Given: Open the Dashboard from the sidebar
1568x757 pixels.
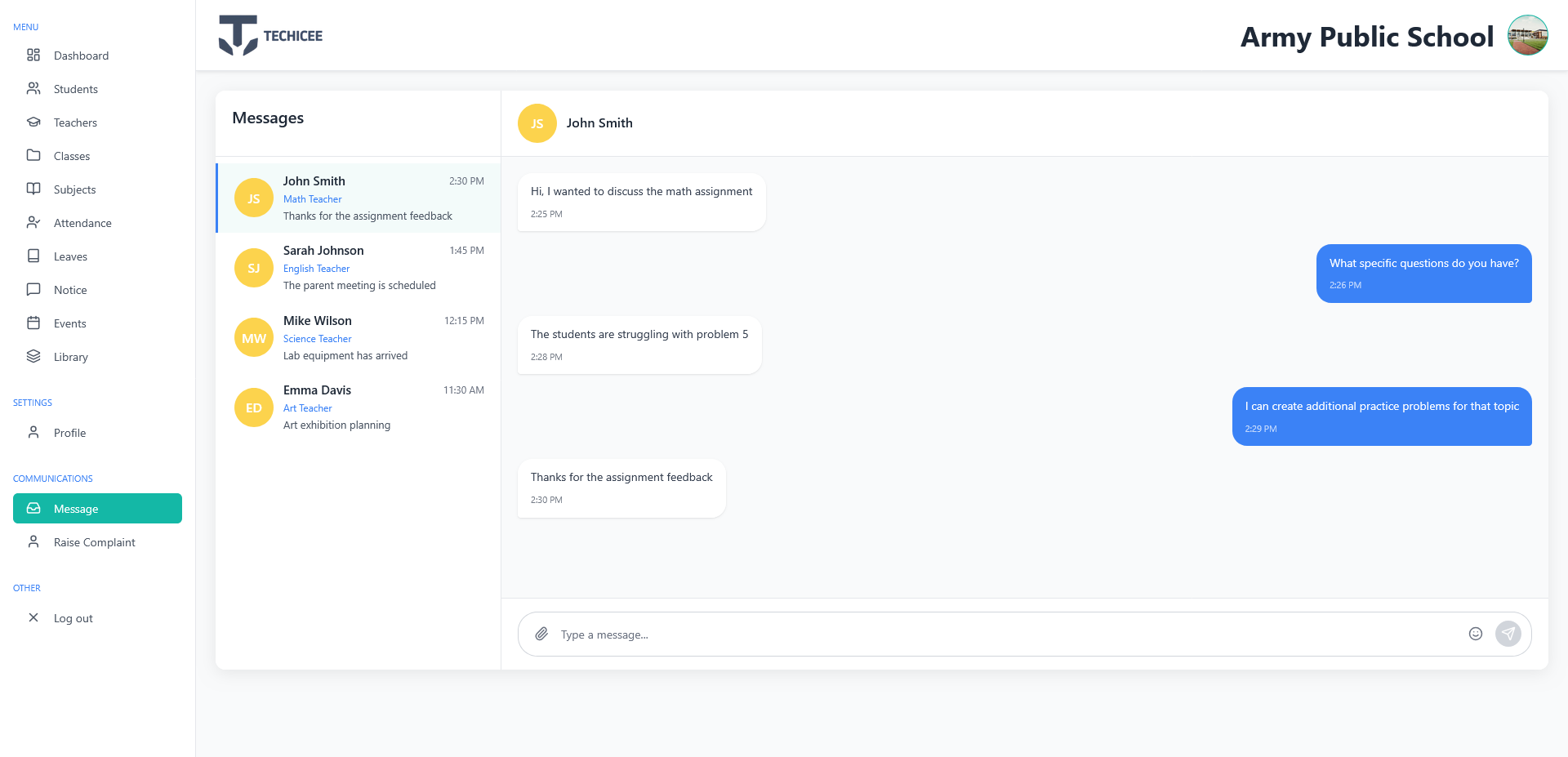Looking at the screenshot, I should pos(81,55).
